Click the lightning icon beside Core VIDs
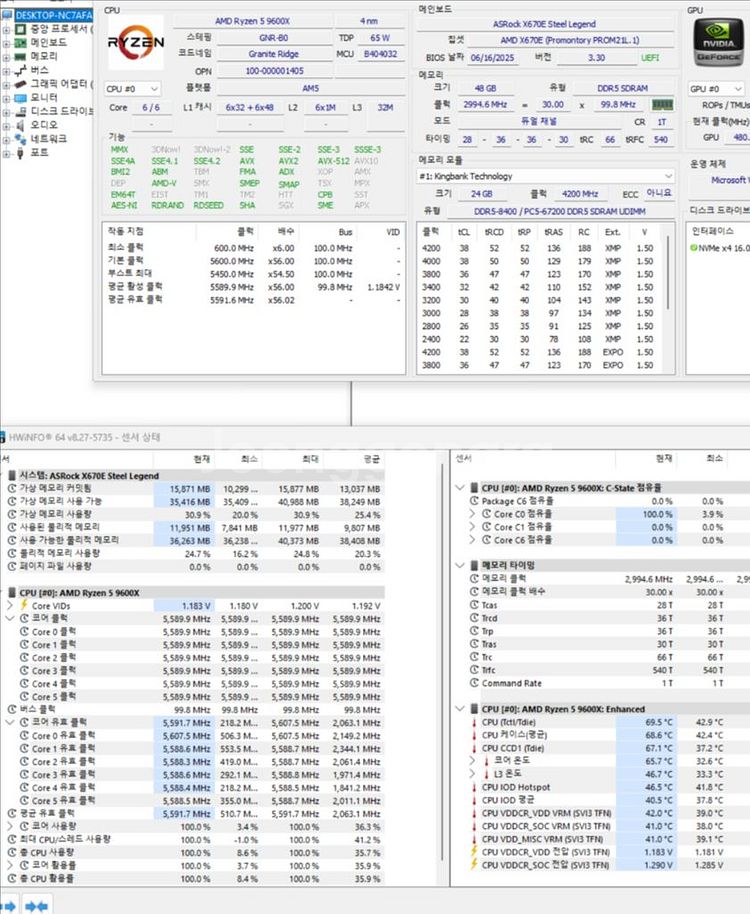Viewport: 750px width, 914px height. pos(24,605)
